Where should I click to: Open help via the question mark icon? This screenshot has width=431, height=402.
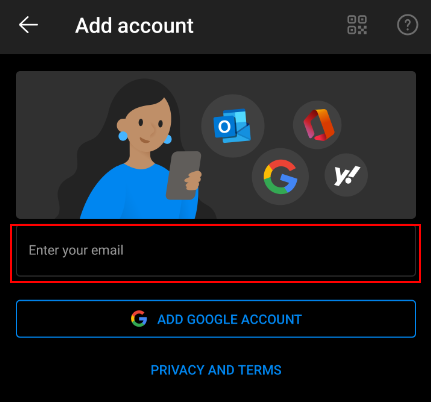click(407, 25)
